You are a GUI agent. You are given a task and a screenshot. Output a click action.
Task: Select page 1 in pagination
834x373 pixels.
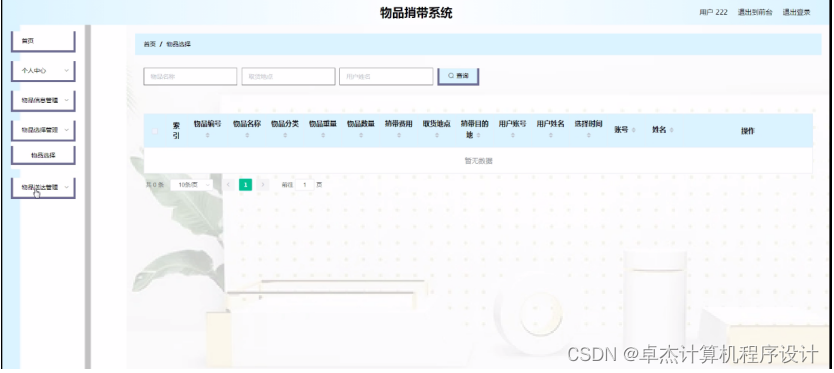click(x=245, y=185)
